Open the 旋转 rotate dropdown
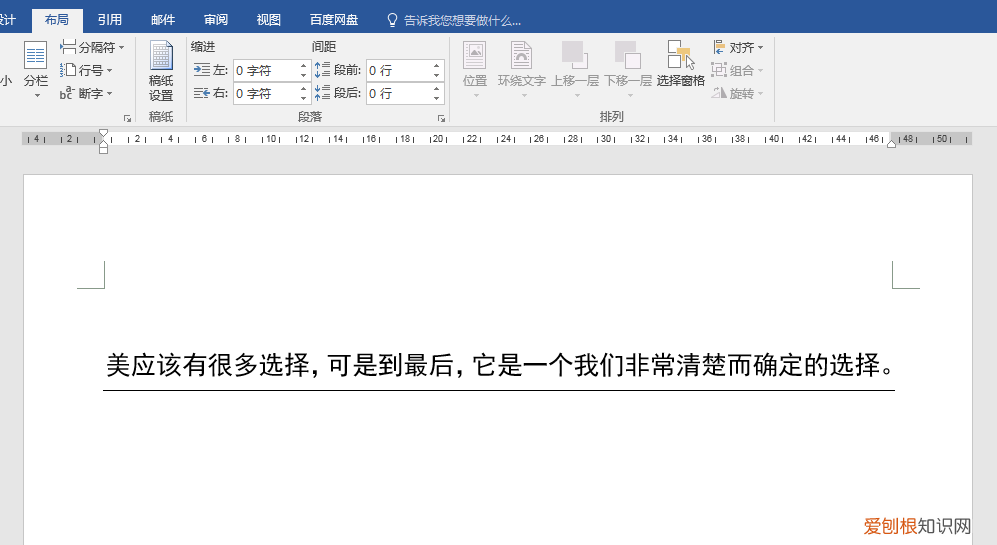Image resolution: width=997 pixels, height=545 pixels. tap(738, 93)
